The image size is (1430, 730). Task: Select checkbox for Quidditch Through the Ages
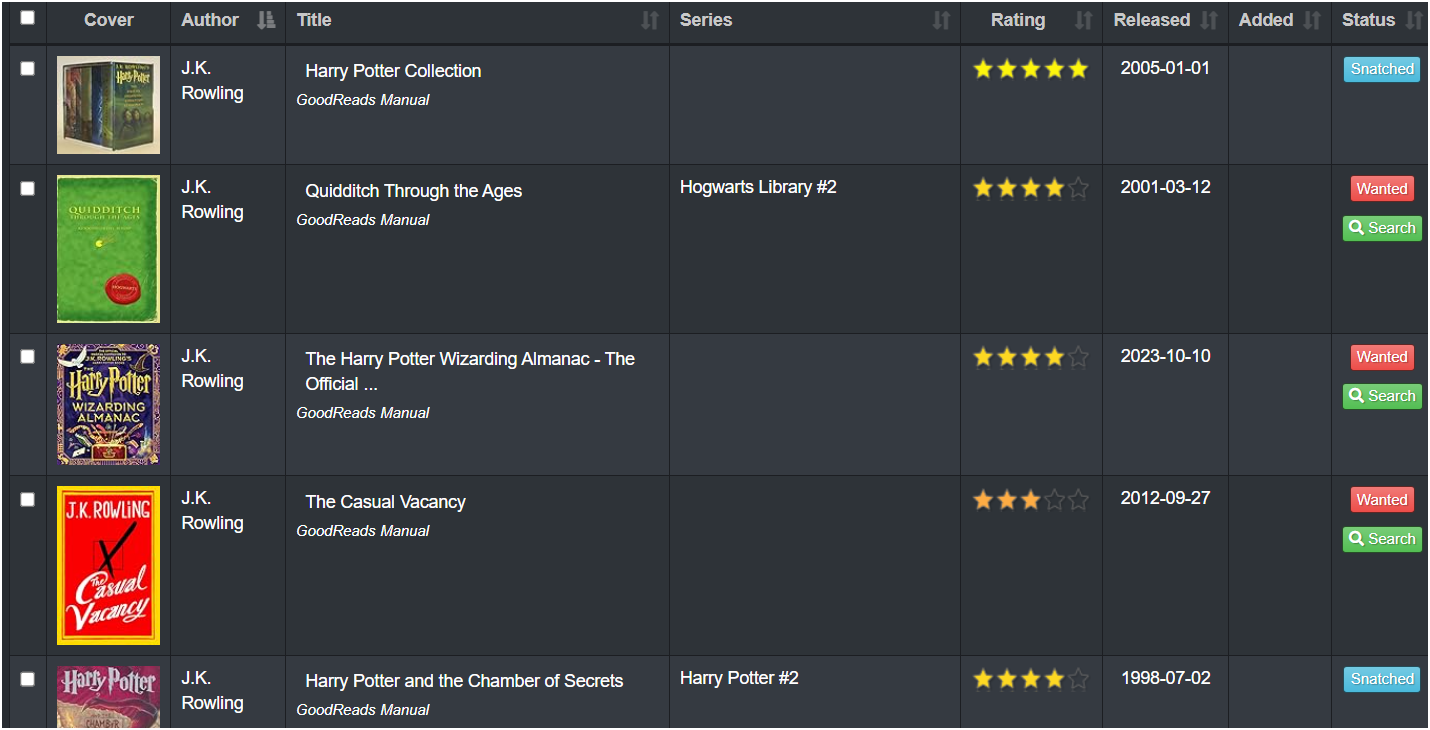(27, 188)
